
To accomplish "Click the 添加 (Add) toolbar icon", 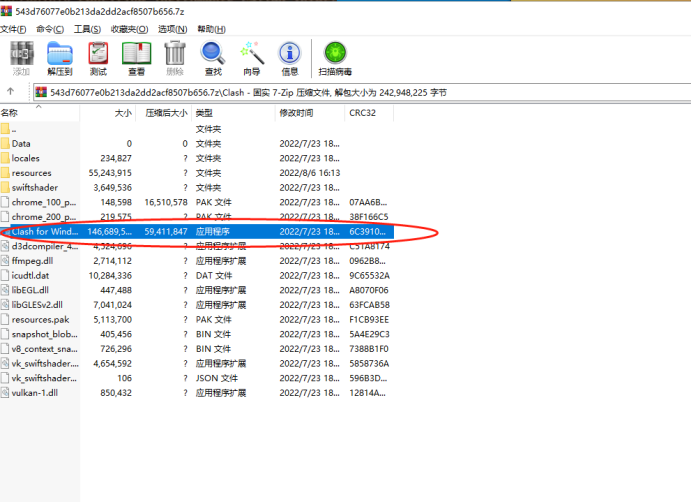I will 21,58.
